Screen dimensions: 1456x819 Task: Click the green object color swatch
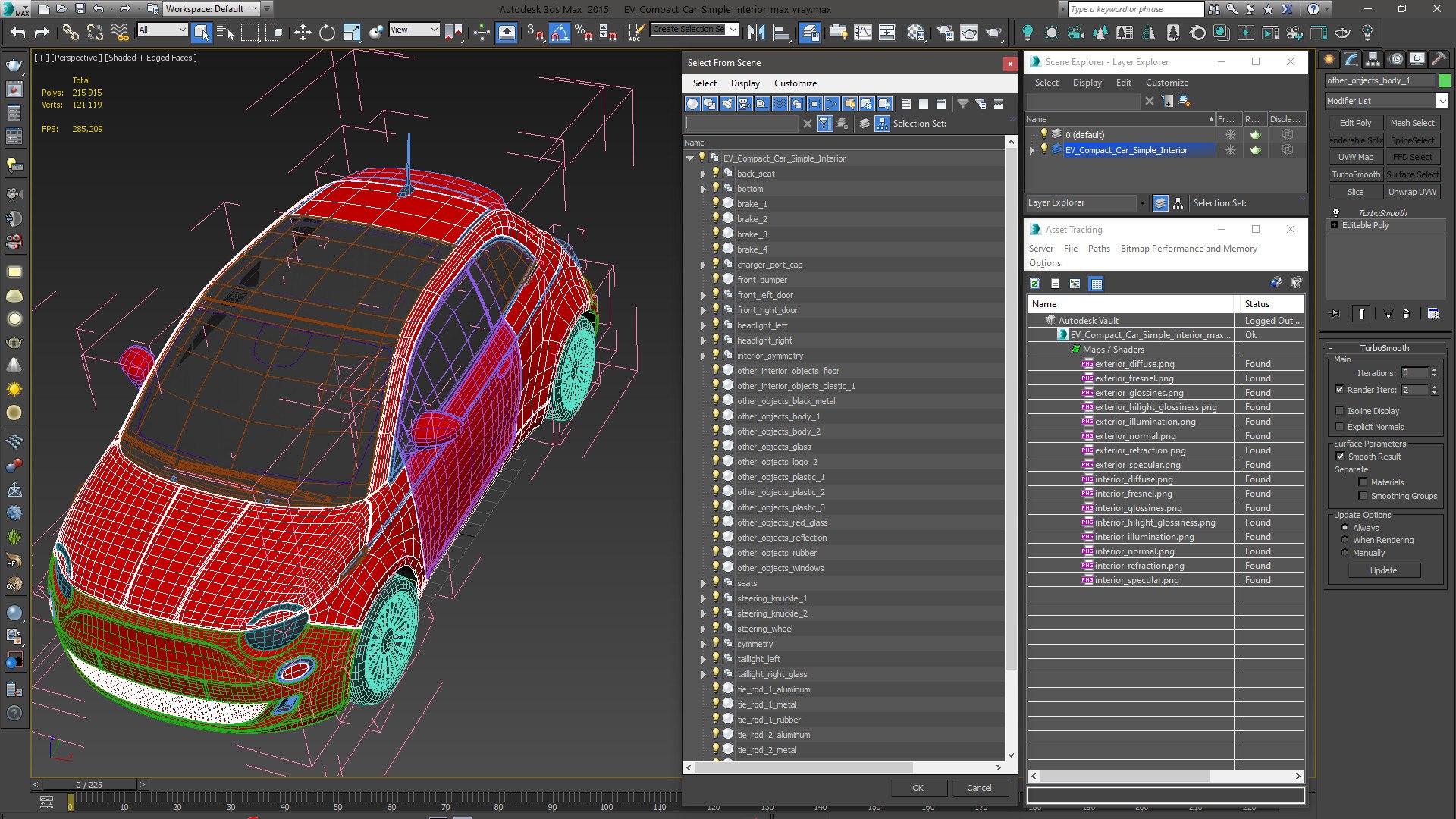point(1445,80)
